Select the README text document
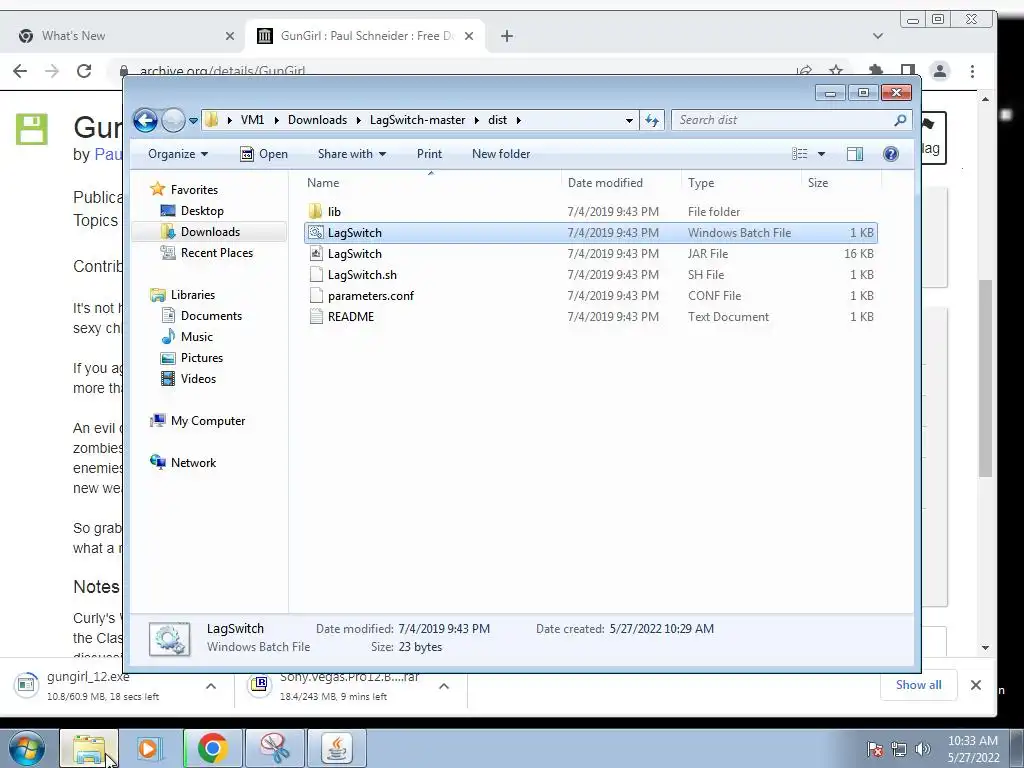The width and height of the screenshot is (1024, 768). click(x=590, y=316)
